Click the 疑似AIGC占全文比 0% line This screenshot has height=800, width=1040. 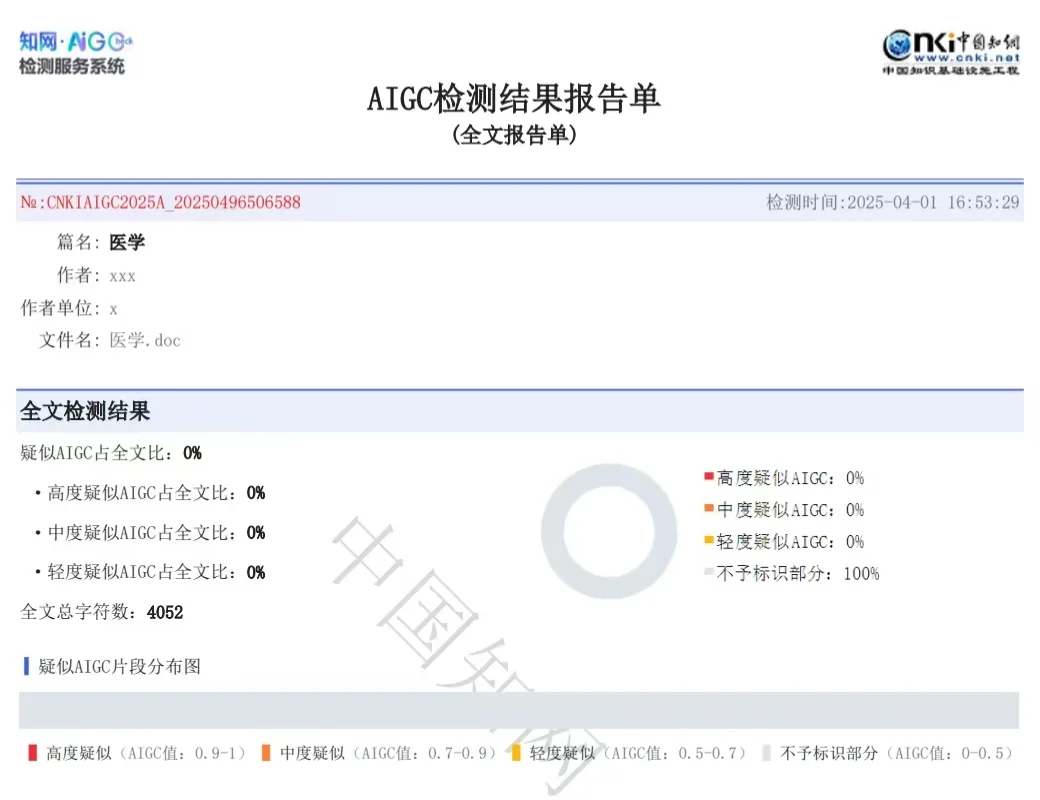point(111,453)
